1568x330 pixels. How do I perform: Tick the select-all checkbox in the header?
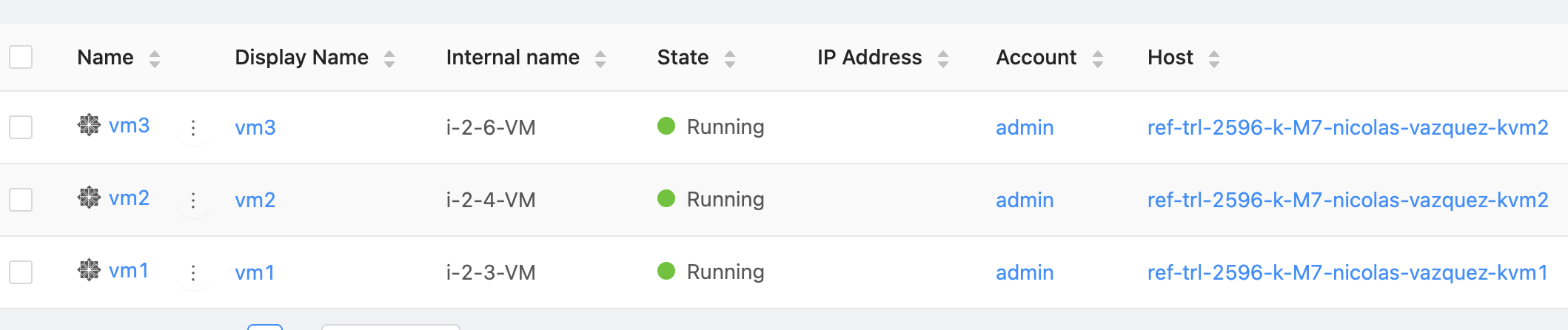point(21,57)
